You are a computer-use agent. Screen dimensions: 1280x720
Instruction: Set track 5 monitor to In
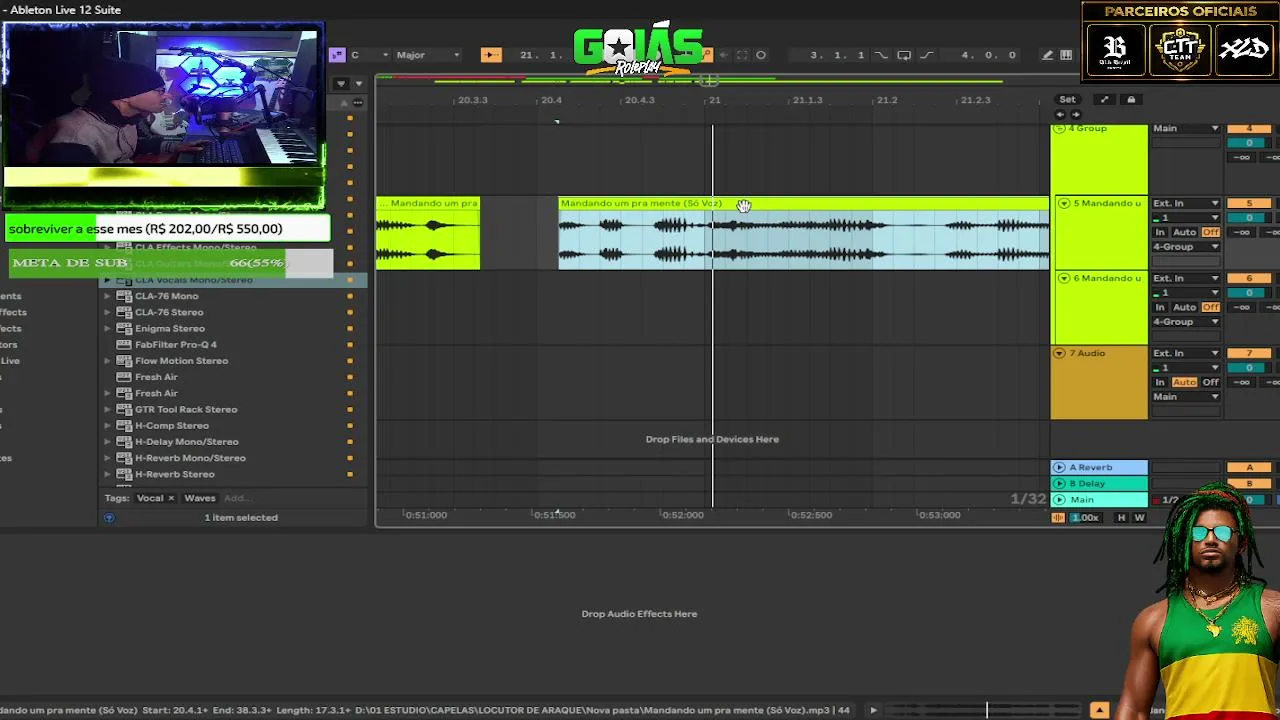(1160, 232)
